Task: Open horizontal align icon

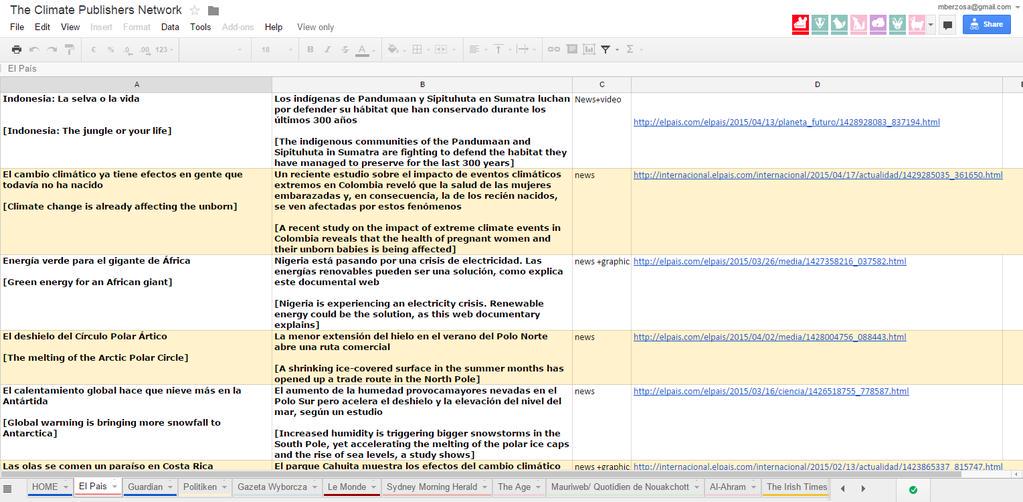Action: coord(474,49)
